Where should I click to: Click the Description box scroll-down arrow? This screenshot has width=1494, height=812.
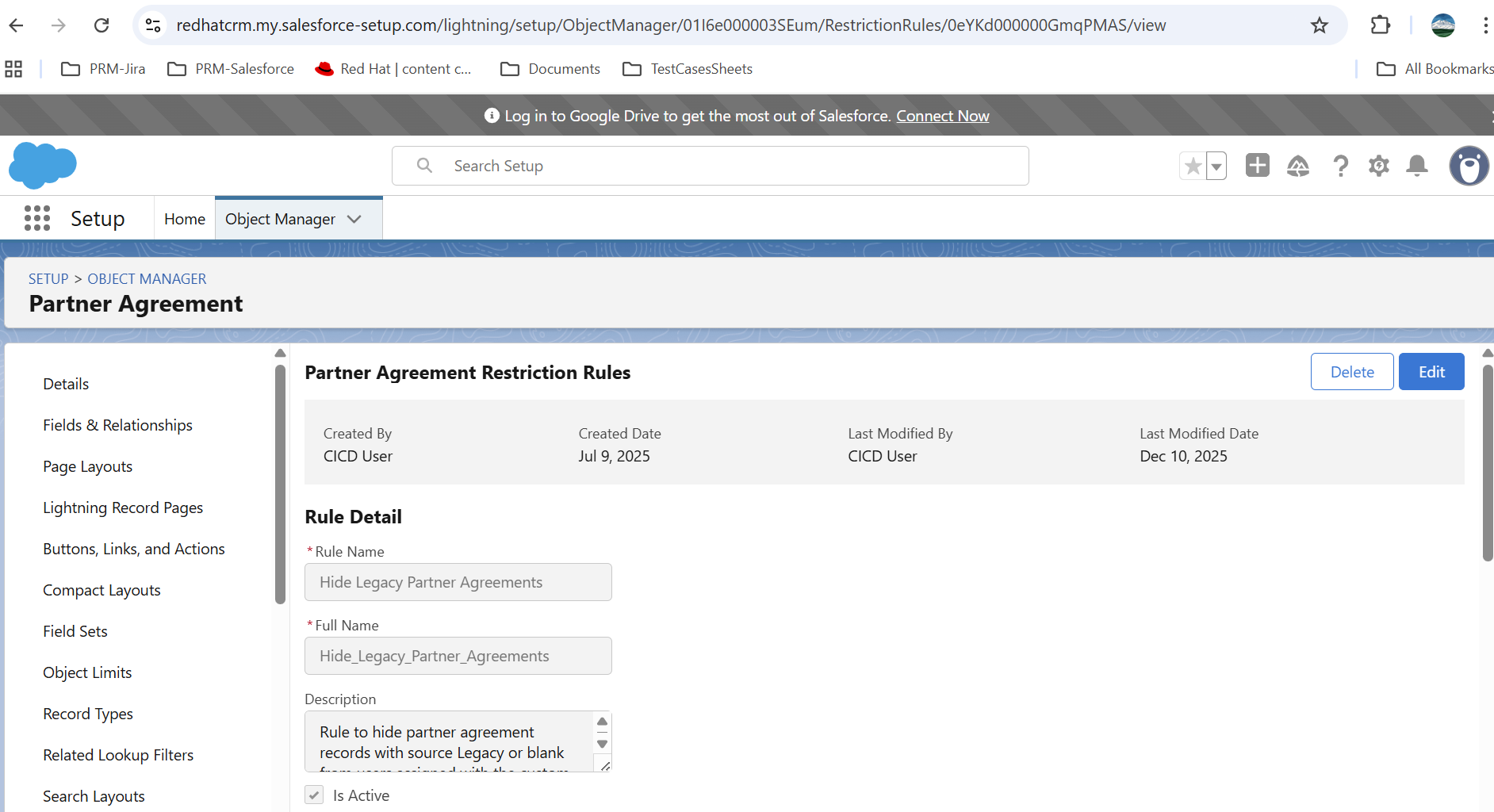pos(603,744)
